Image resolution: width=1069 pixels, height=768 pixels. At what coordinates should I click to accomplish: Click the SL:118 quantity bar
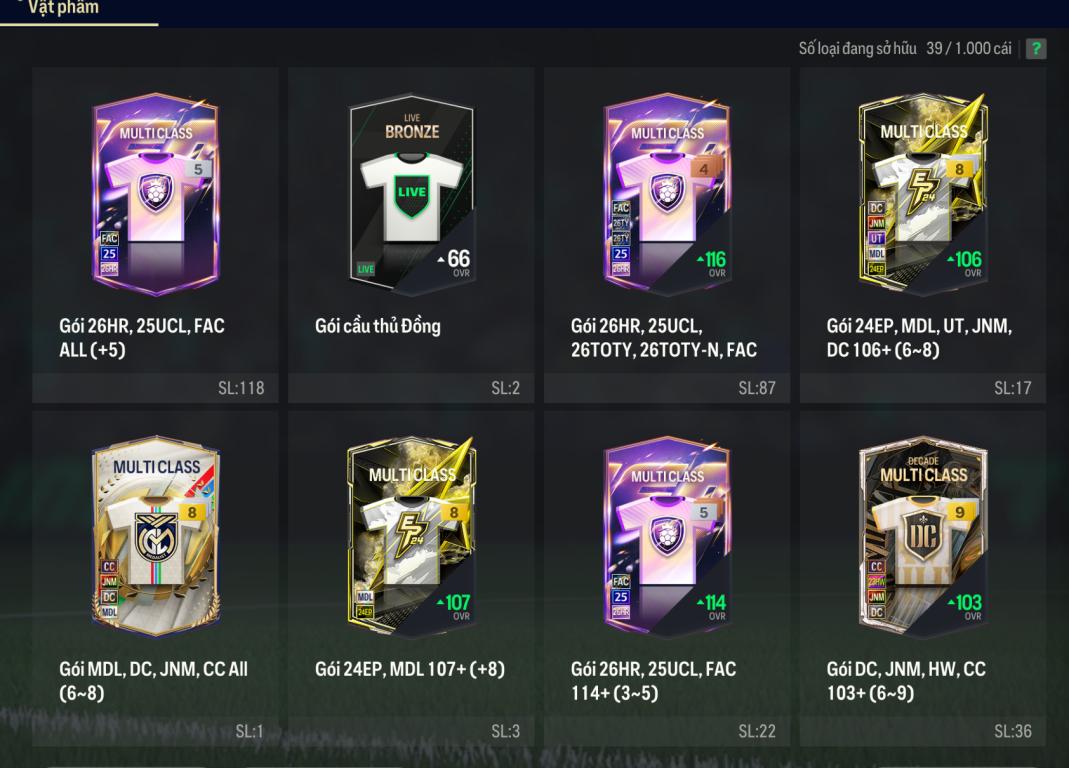pos(155,388)
